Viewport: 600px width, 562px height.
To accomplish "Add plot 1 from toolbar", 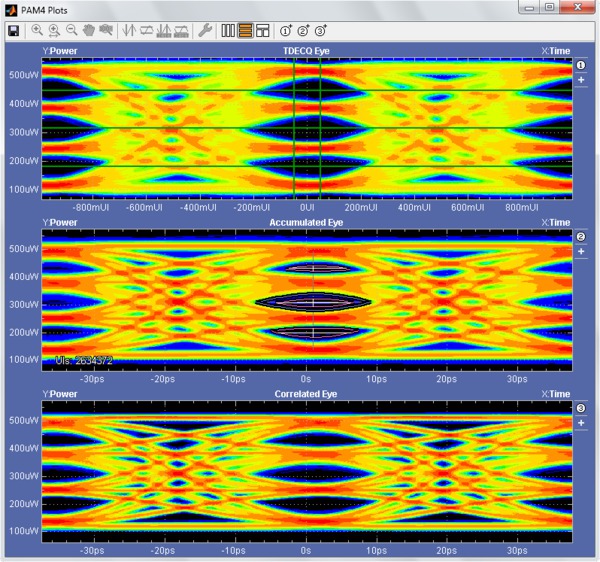I will pos(286,31).
